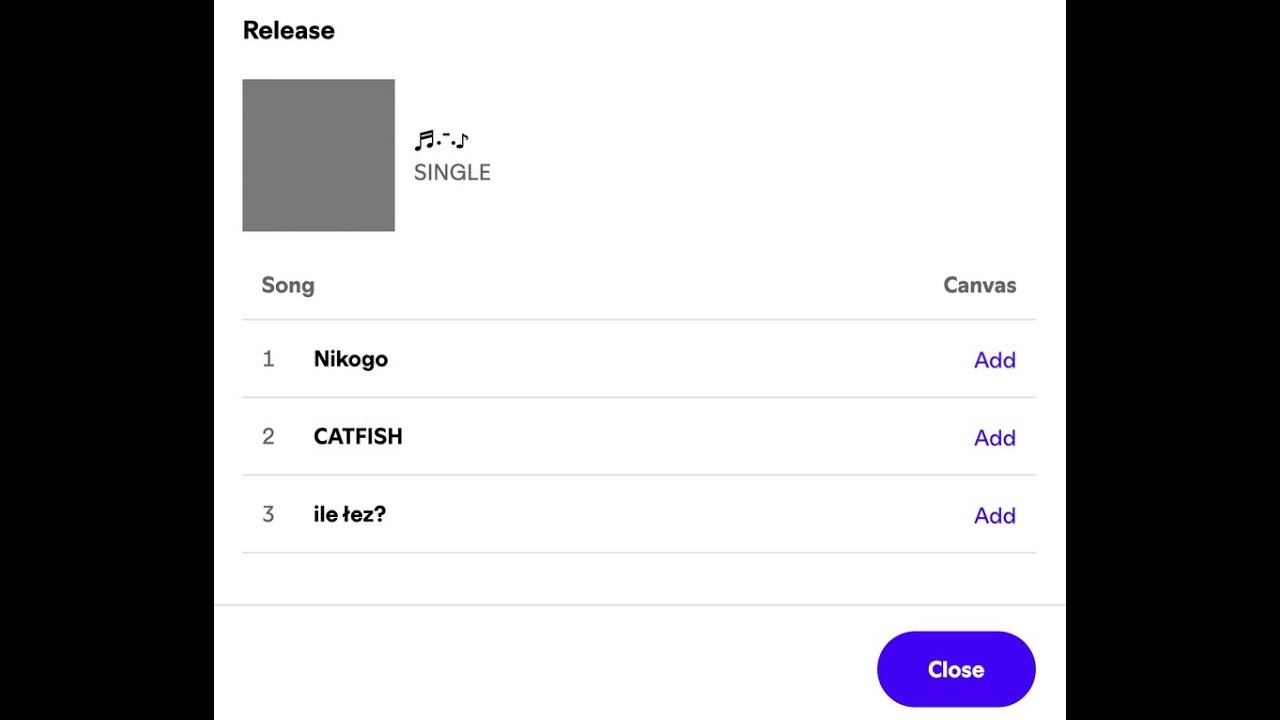The width and height of the screenshot is (1280, 720).
Task: Click the Release heading text
Action: coord(288,30)
